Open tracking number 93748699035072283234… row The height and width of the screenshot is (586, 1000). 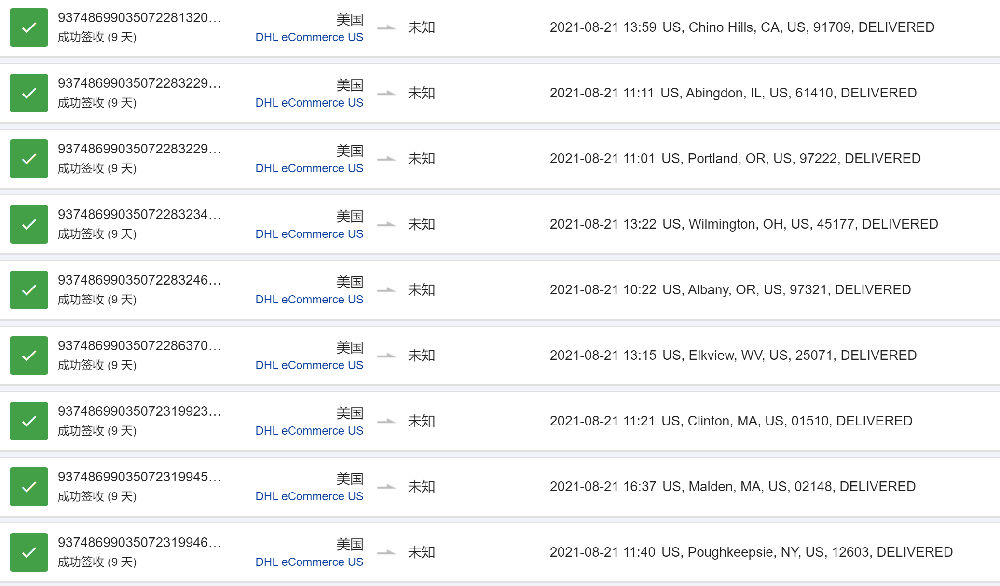[x=139, y=215]
